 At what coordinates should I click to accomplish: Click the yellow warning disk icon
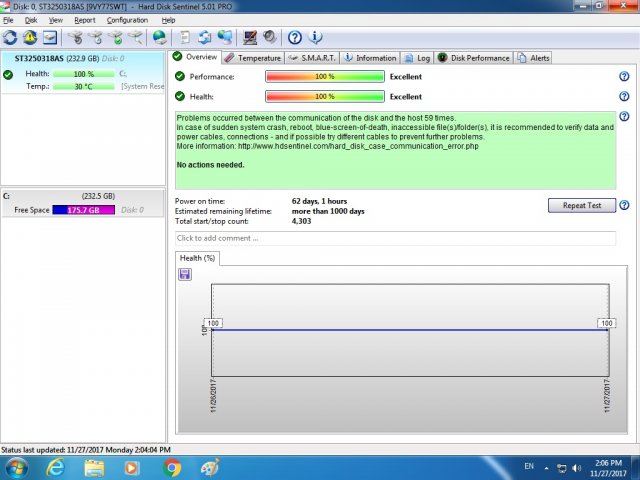31,38
